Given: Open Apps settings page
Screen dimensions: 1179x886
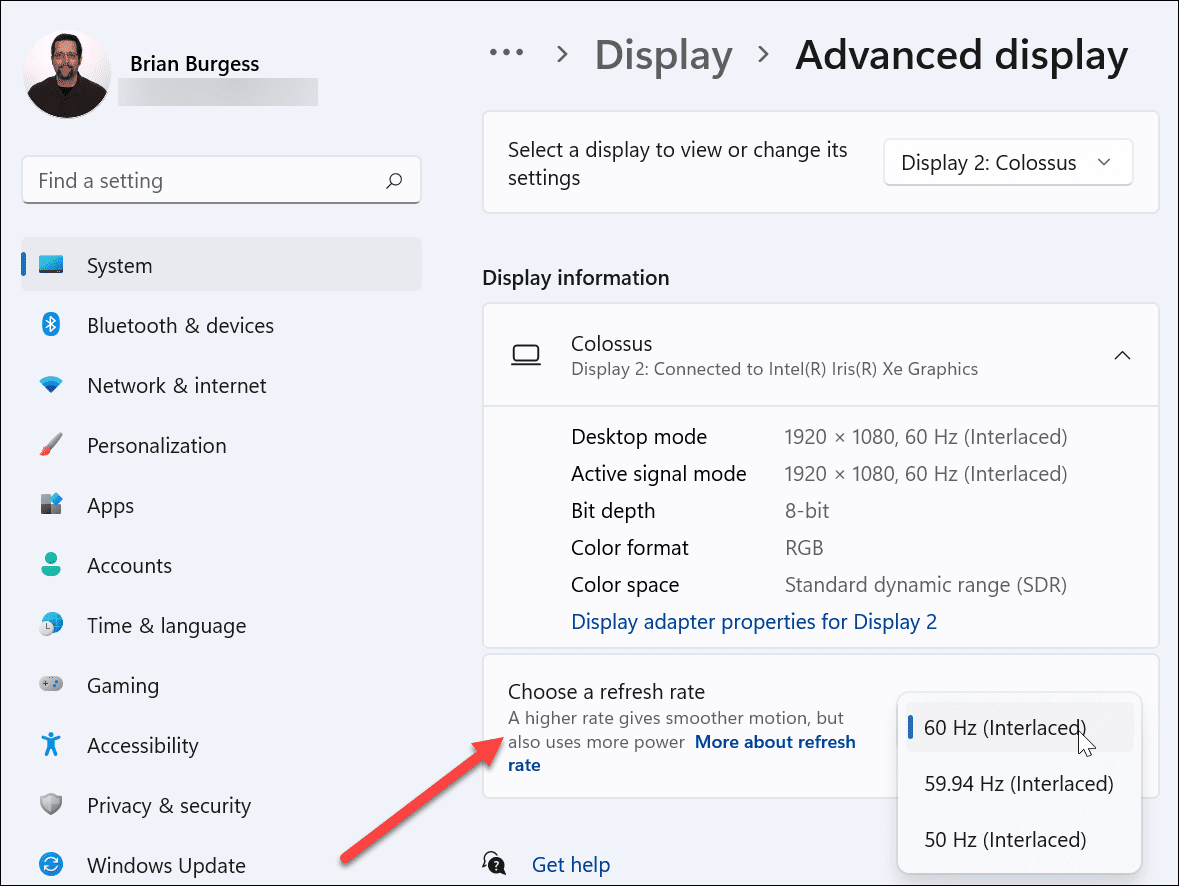Looking at the screenshot, I should [x=221, y=505].
